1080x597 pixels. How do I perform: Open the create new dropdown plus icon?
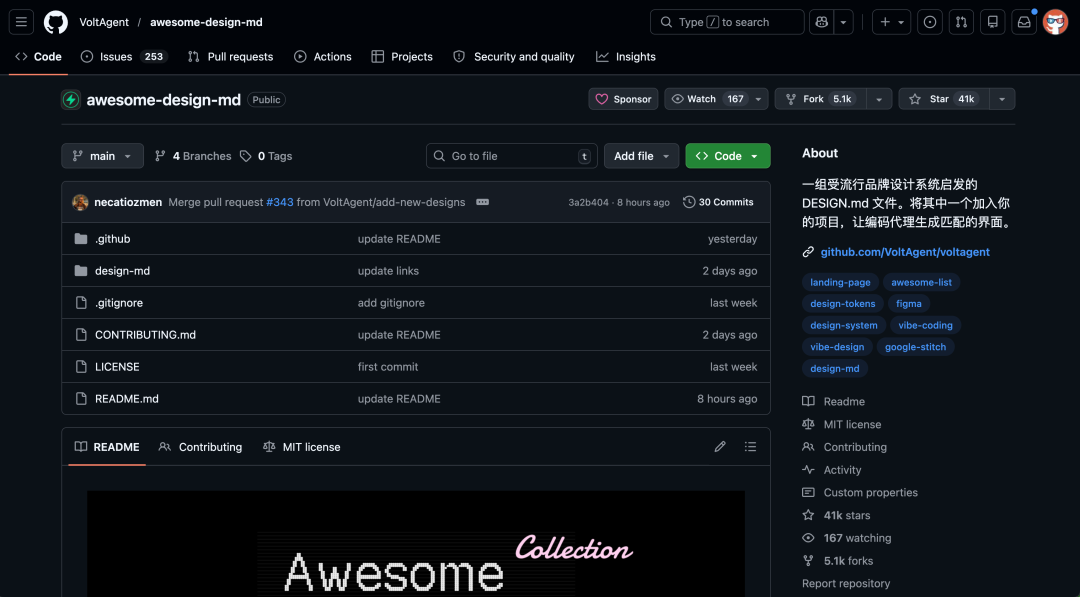pos(885,21)
